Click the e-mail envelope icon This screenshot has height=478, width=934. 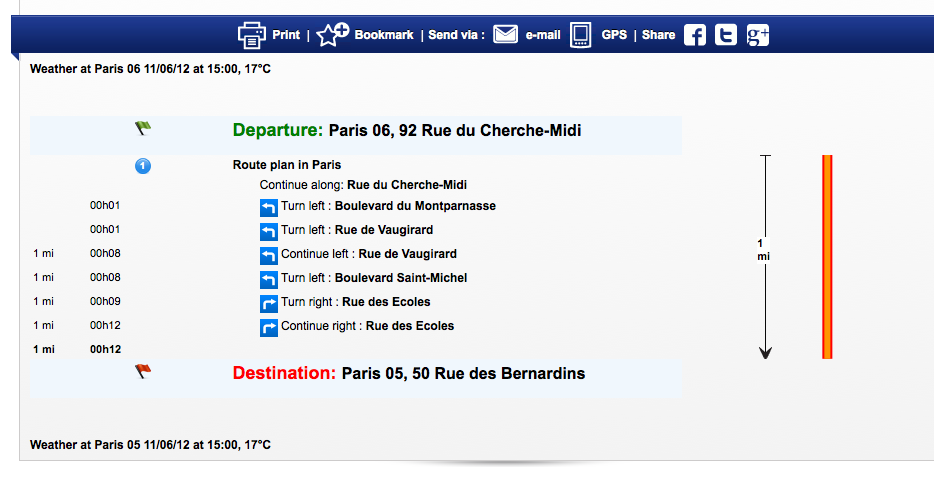coord(506,35)
